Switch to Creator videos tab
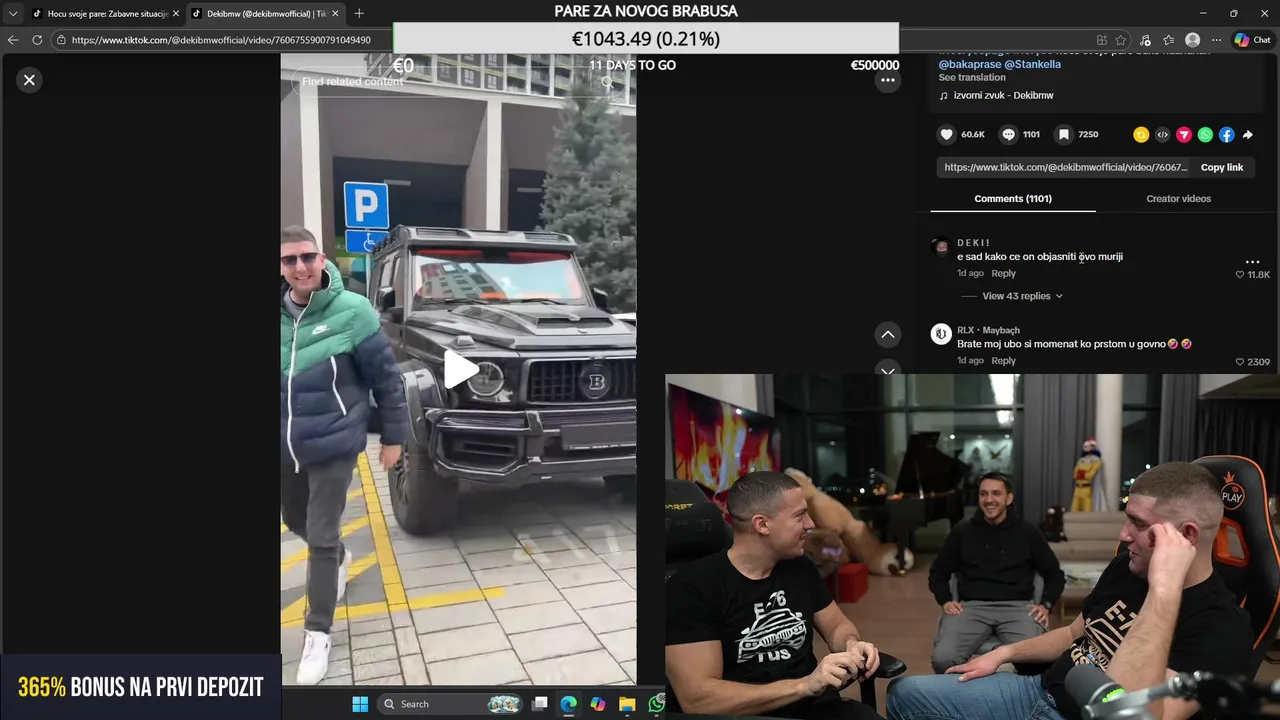Image resolution: width=1280 pixels, height=720 pixels. (1178, 198)
